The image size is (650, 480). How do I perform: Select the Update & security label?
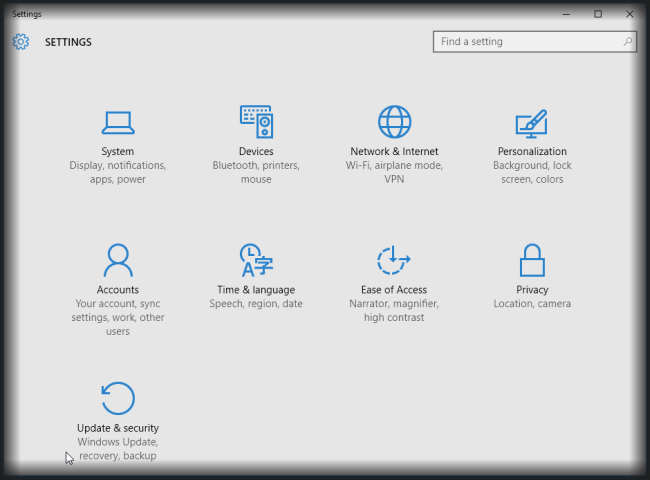point(118,428)
